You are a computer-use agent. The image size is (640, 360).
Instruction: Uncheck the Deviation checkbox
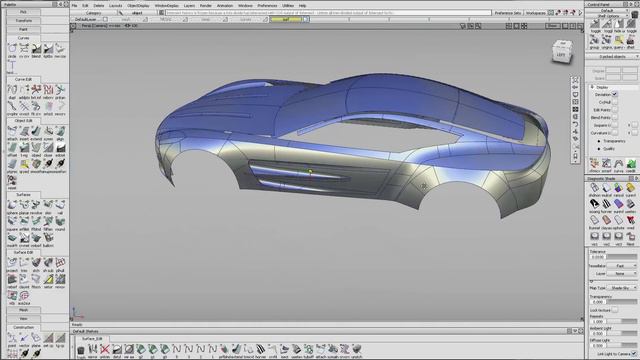615,94
